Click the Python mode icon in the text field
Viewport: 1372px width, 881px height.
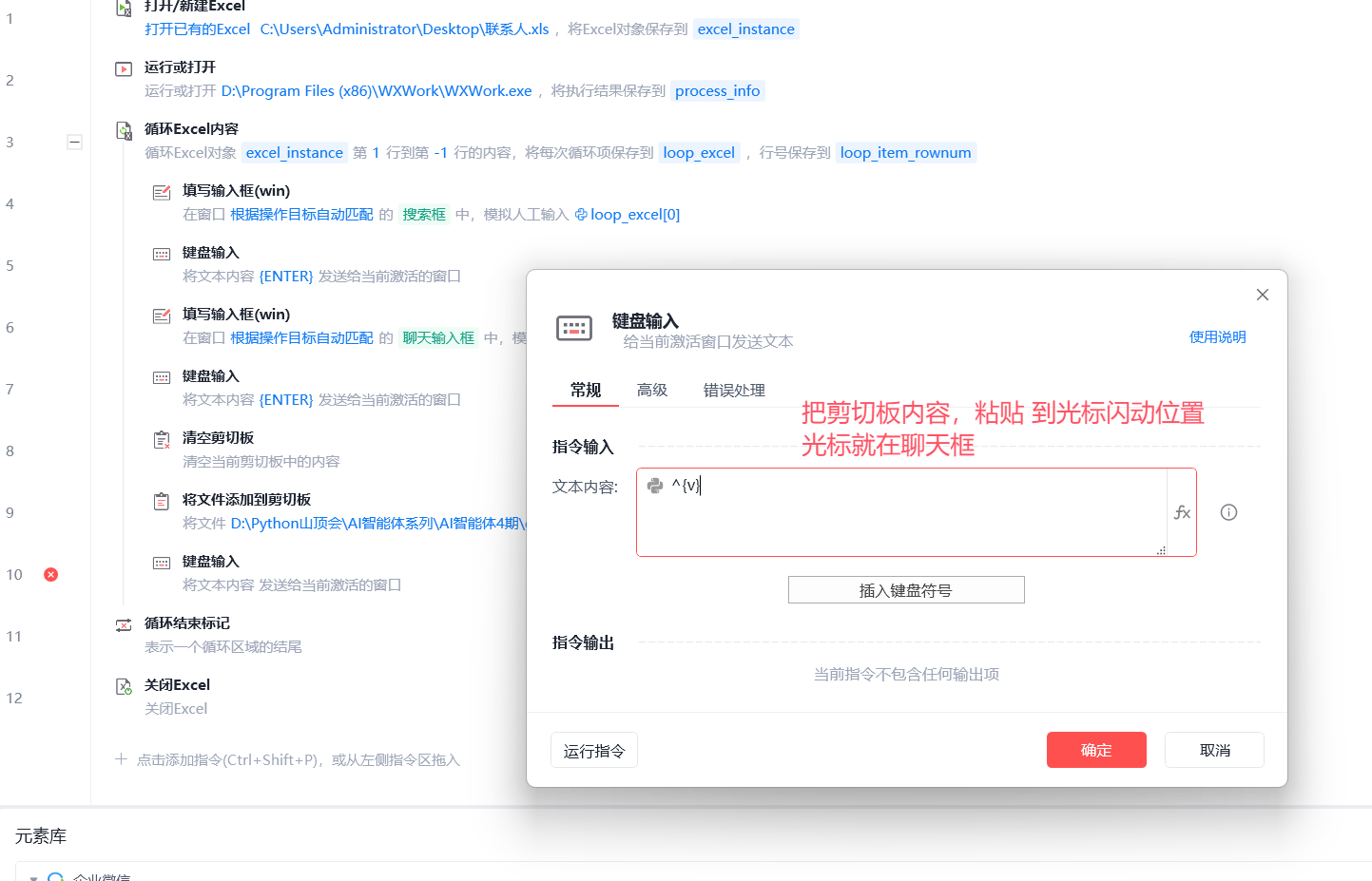click(x=655, y=486)
